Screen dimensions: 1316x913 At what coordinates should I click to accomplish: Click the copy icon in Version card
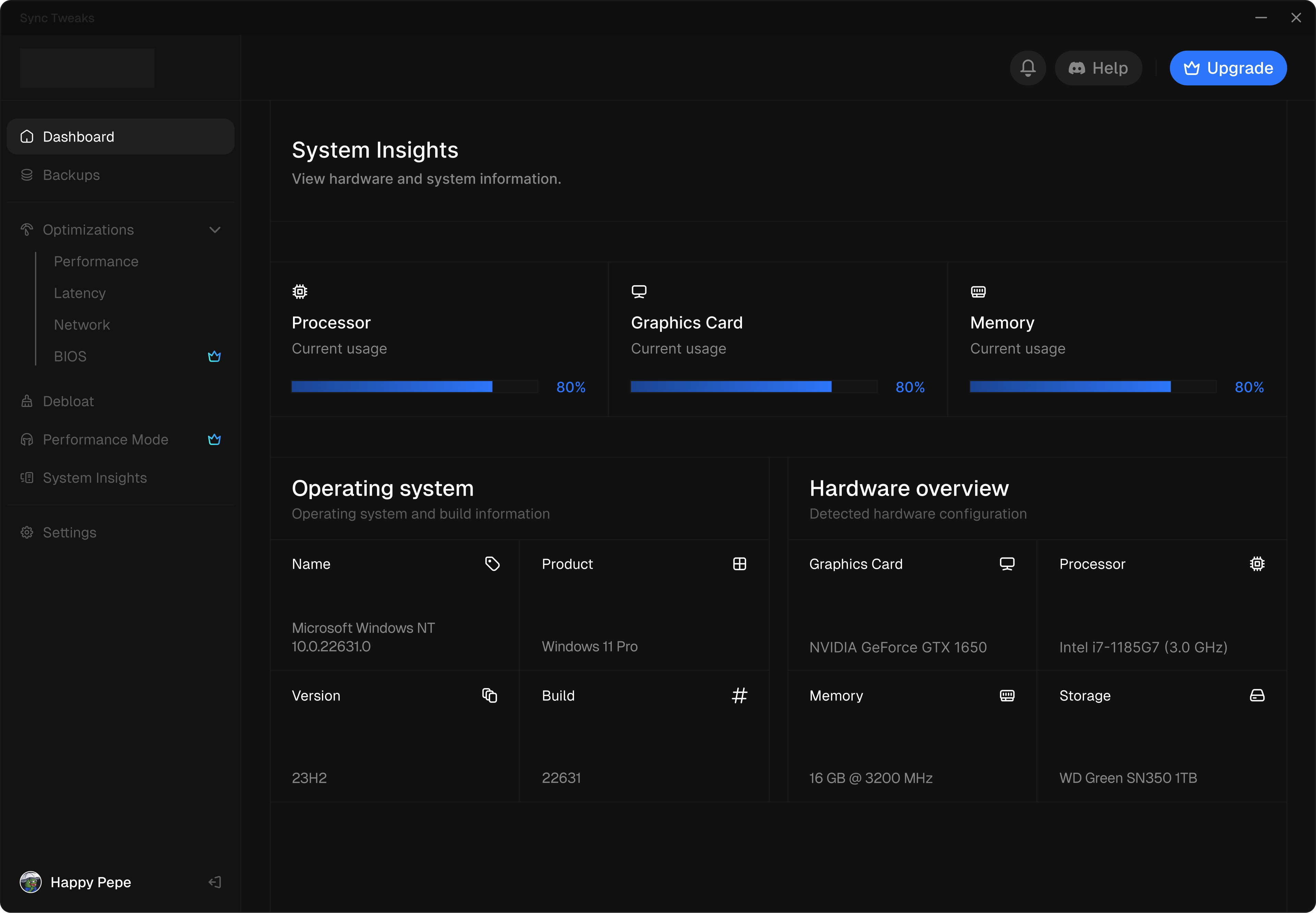[489, 695]
